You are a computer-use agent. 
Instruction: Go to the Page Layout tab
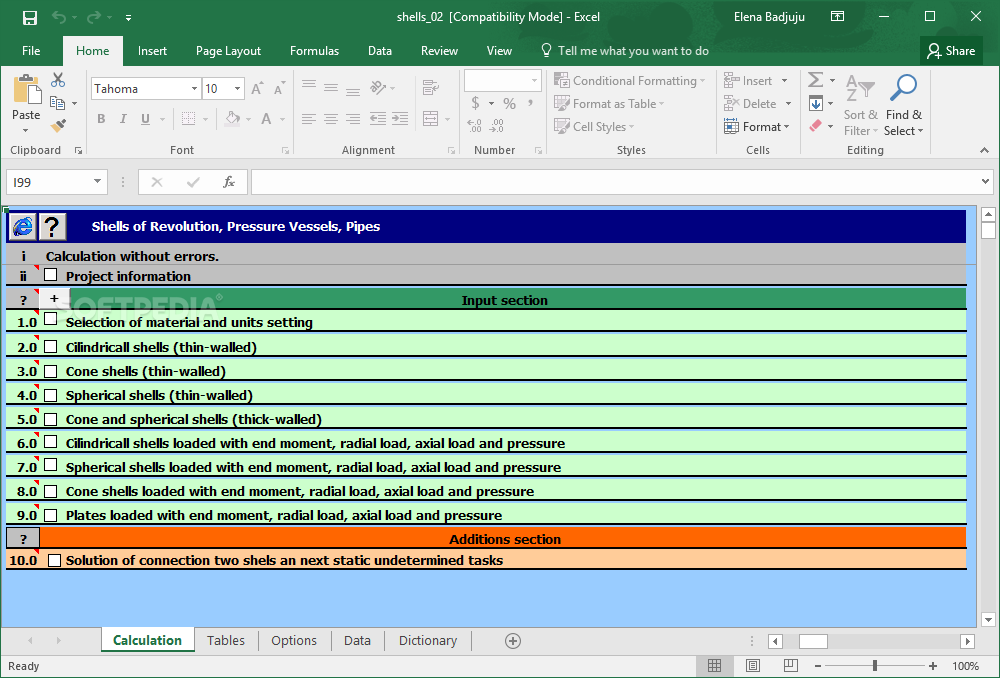[228, 51]
